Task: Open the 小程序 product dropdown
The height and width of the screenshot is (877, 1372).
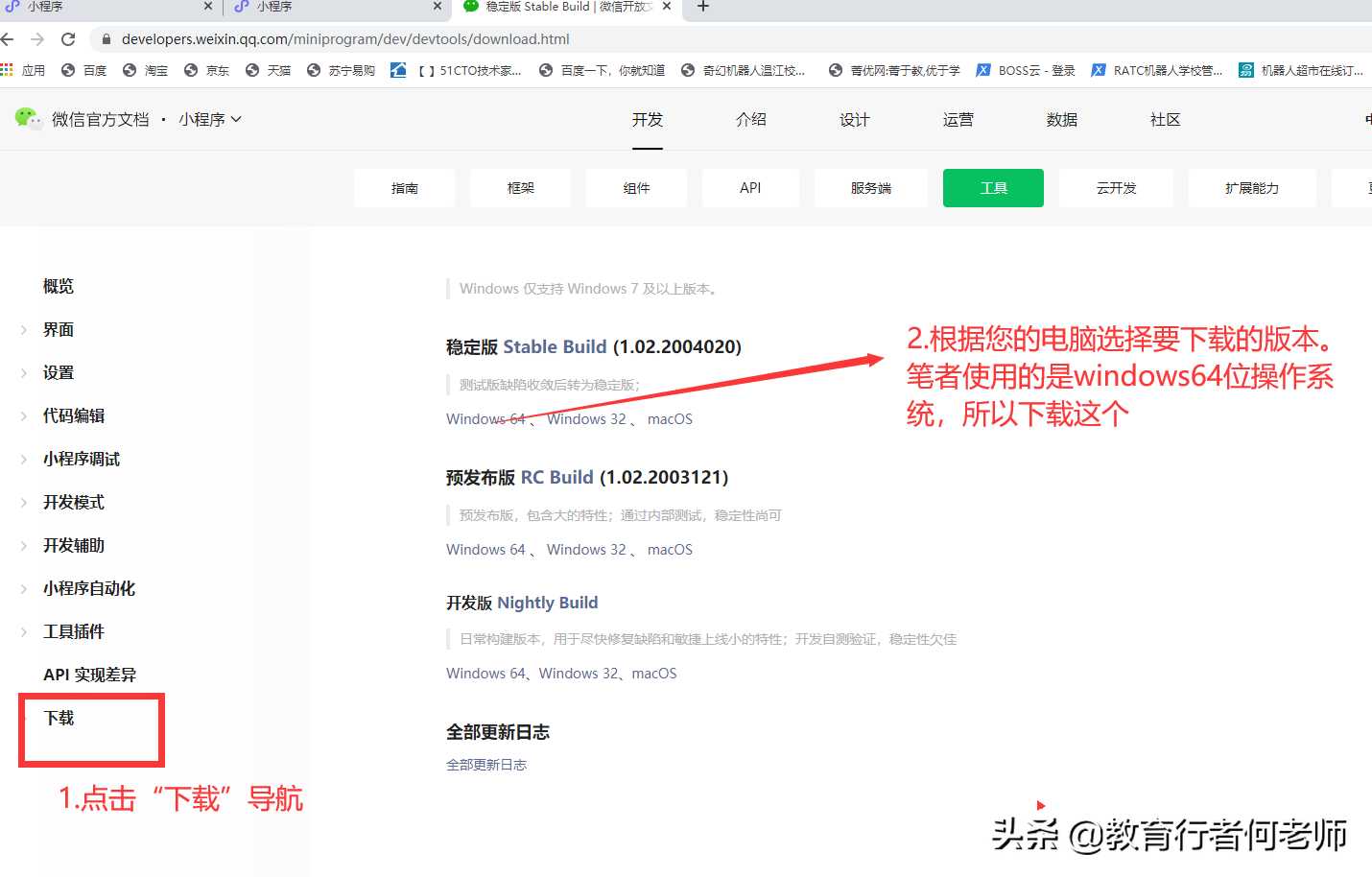Action: [x=210, y=119]
